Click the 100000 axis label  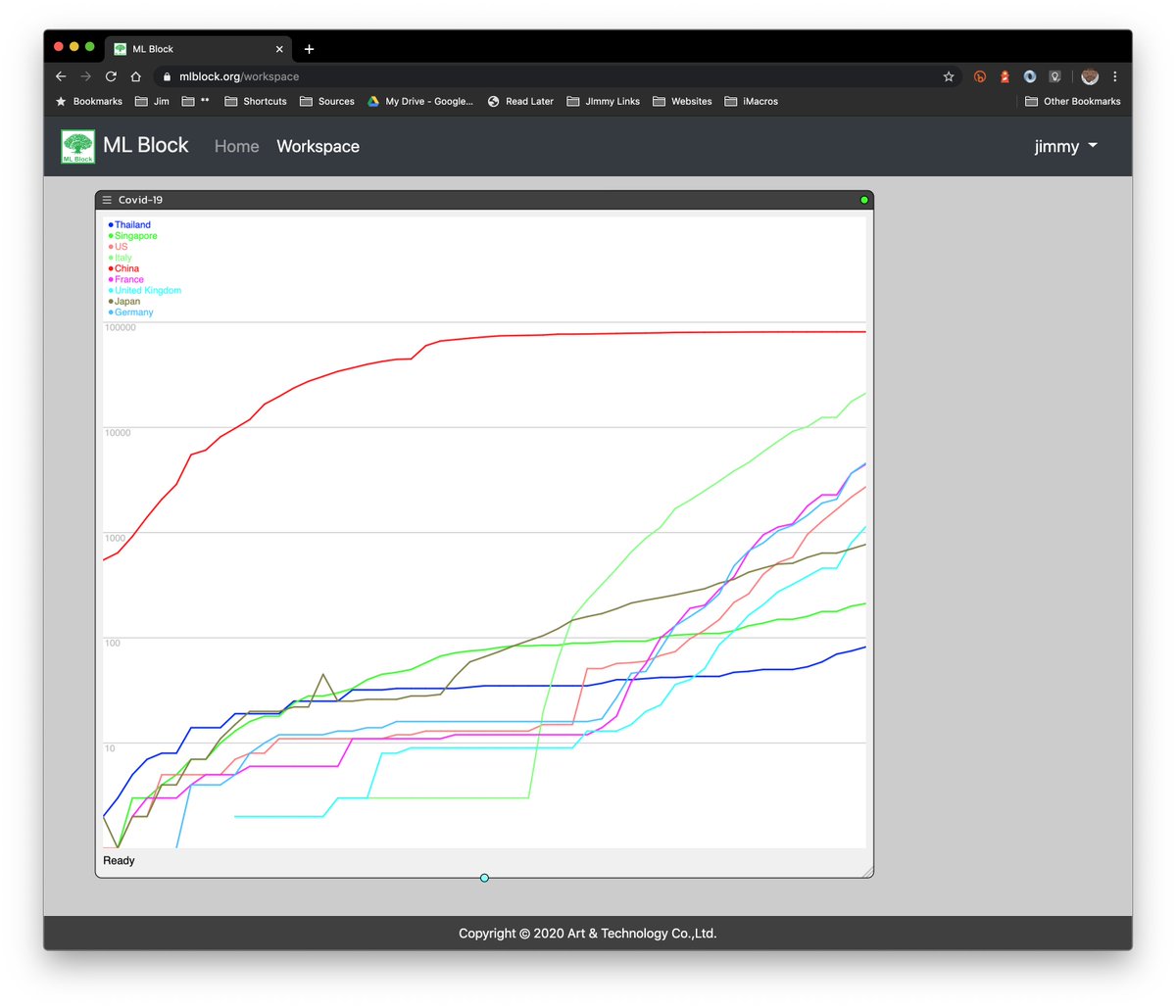tap(121, 328)
